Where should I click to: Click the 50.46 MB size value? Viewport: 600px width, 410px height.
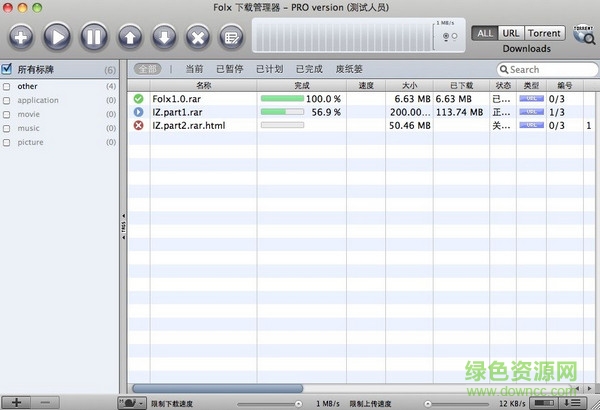(410, 125)
